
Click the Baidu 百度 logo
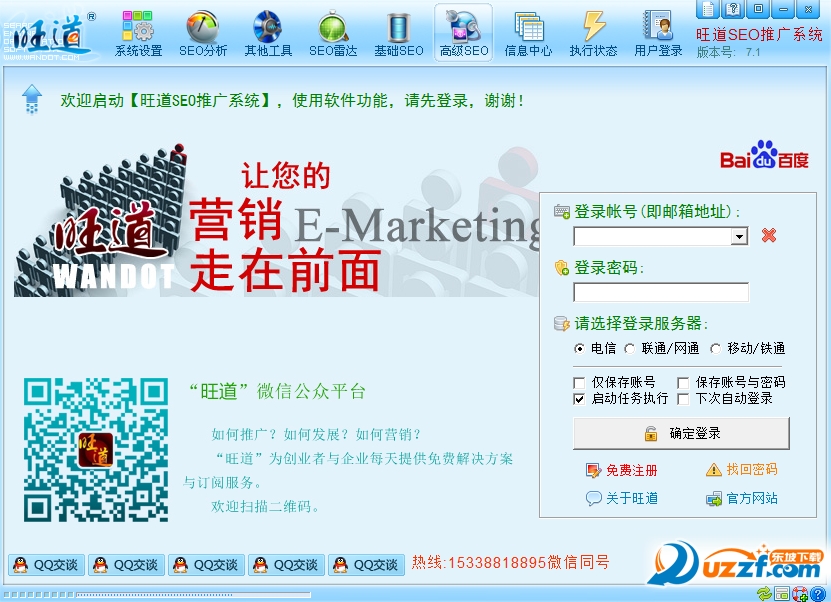tap(764, 155)
